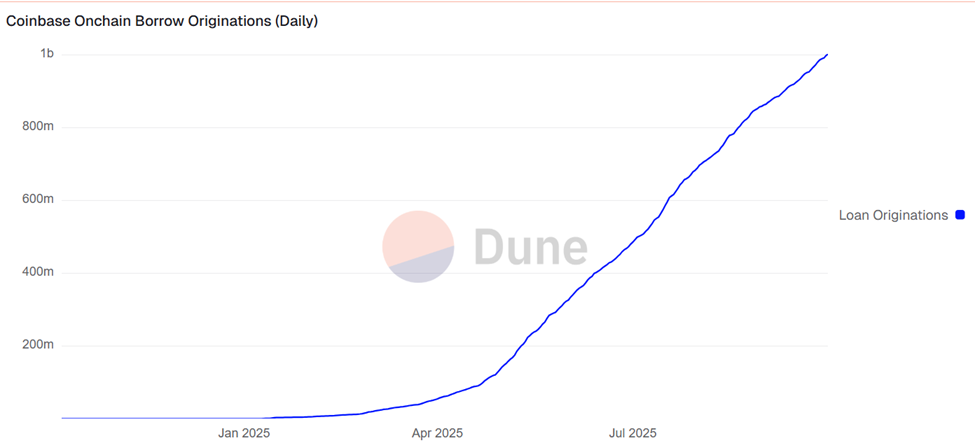Choose the Jul 2025 x-axis label
The width and height of the screenshot is (975, 443).
pos(632,433)
